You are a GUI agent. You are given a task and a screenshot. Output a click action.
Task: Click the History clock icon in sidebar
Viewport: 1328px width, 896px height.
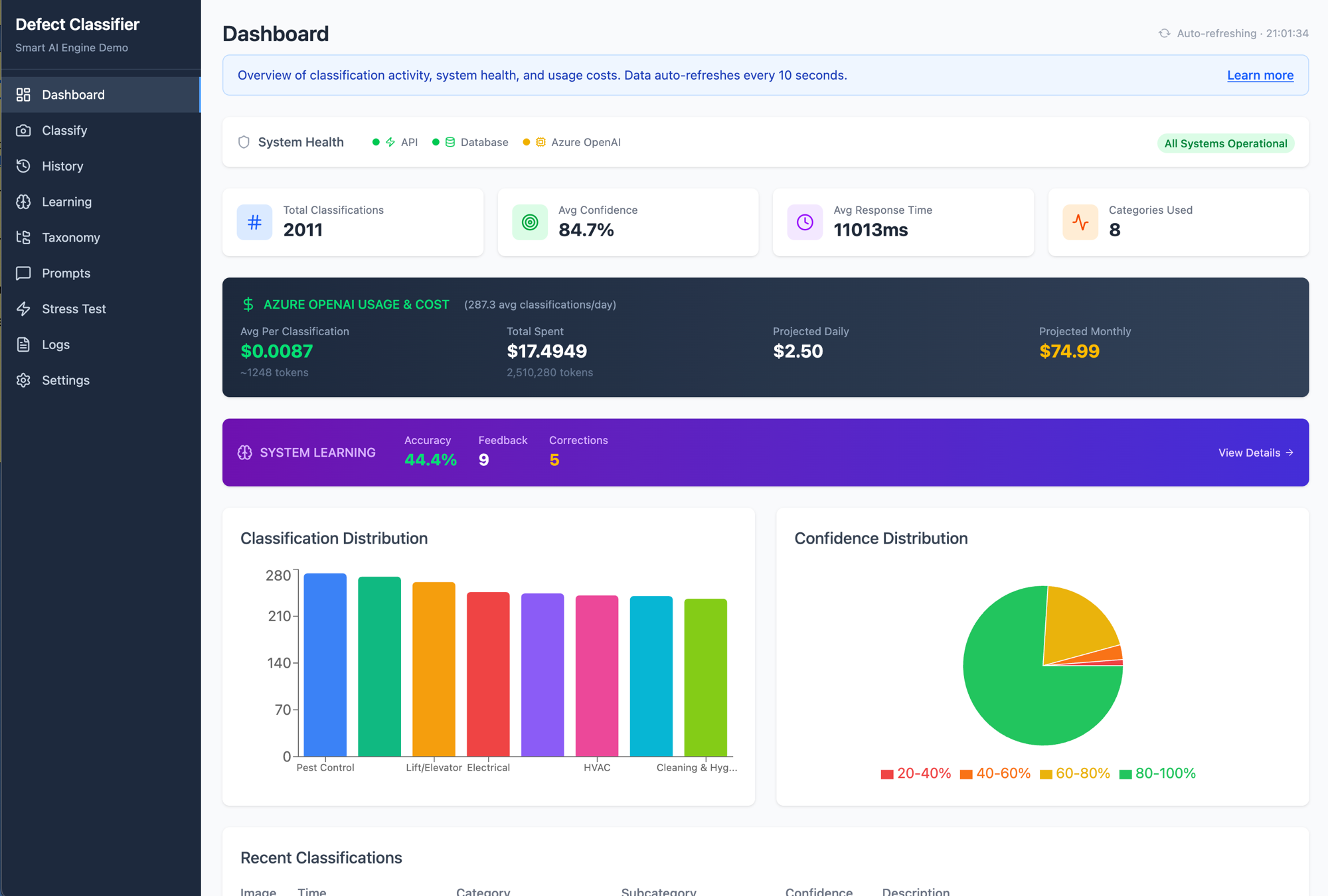click(23, 166)
